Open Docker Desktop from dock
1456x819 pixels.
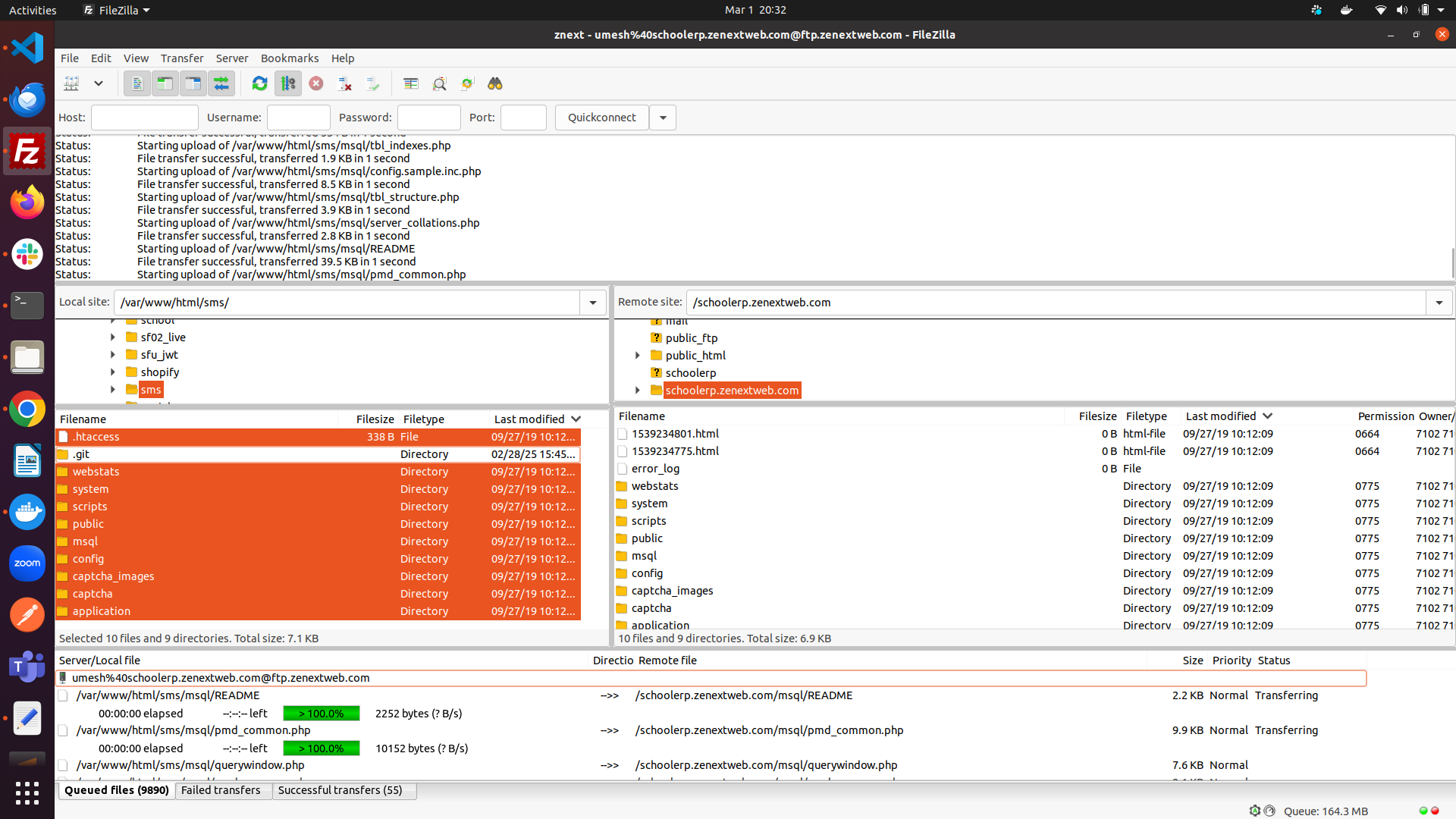tap(27, 512)
